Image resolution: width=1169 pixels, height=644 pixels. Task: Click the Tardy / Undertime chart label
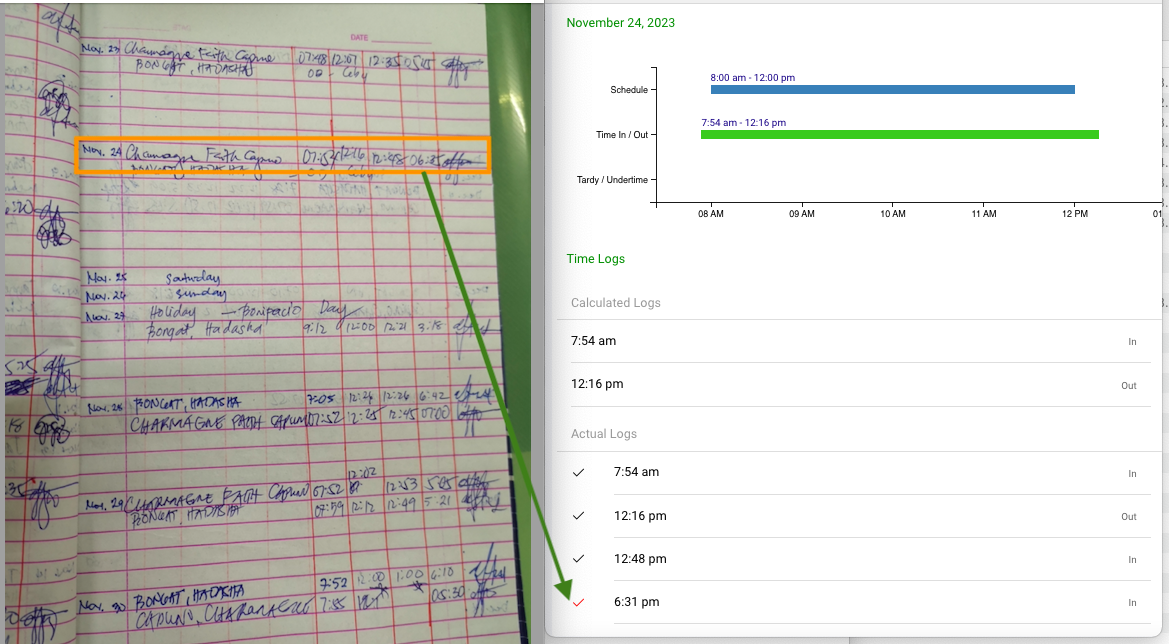point(612,180)
